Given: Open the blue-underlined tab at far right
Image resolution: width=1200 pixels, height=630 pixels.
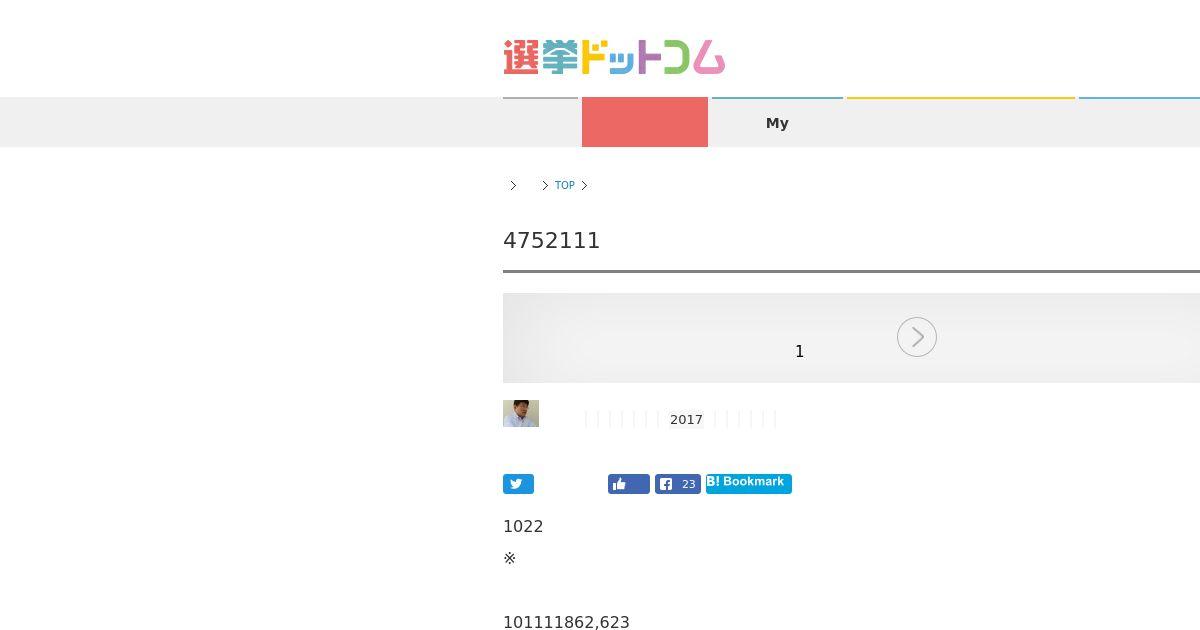Looking at the screenshot, I should pos(1139,122).
